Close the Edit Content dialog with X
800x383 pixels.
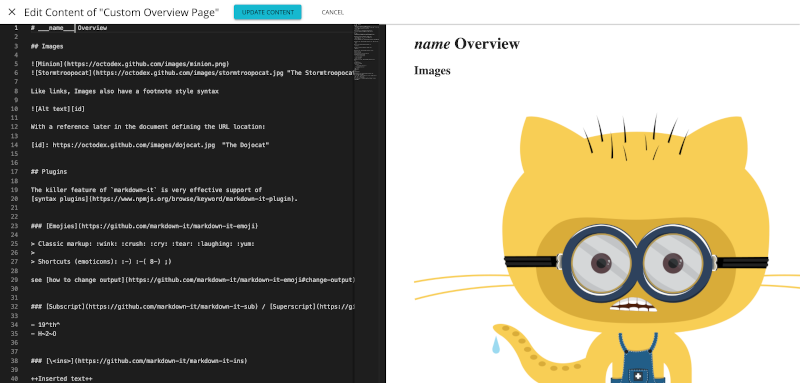click(x=12, y=12)
